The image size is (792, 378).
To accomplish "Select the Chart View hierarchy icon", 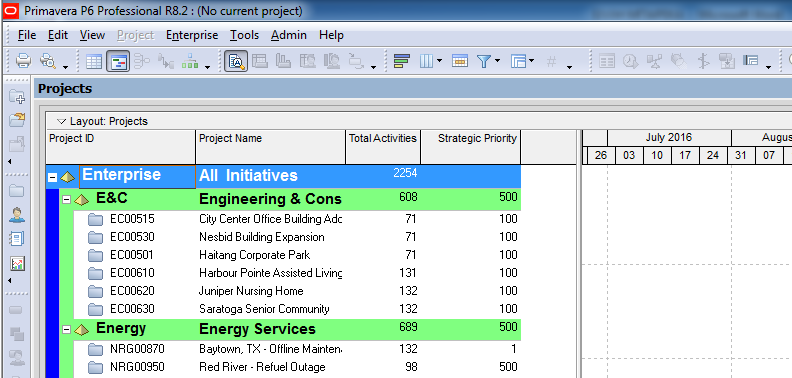I will [x=190, y=61].
